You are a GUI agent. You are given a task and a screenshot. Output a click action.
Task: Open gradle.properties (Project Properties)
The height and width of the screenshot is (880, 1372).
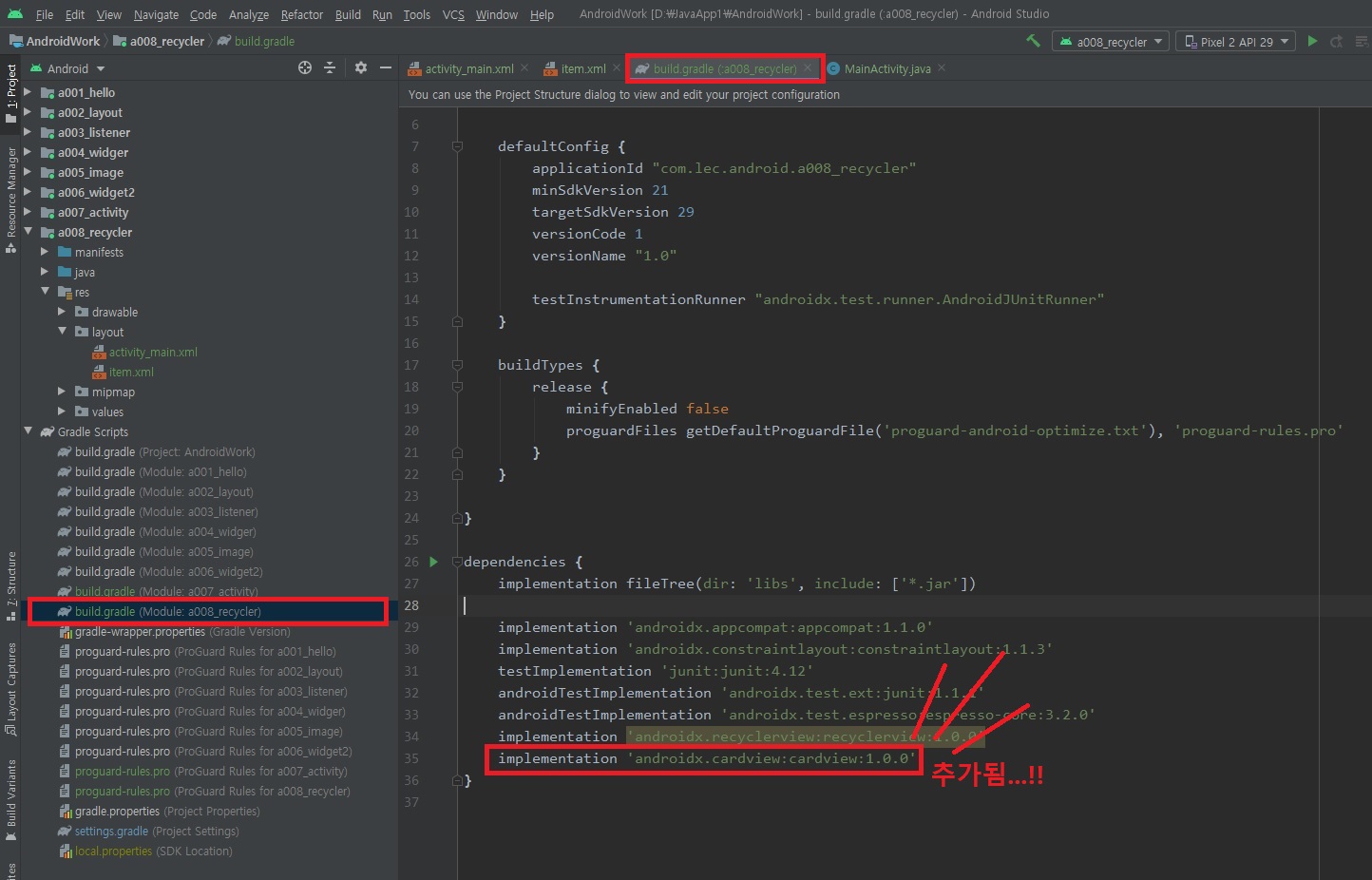pyautogui.click(x=159, y=811)
